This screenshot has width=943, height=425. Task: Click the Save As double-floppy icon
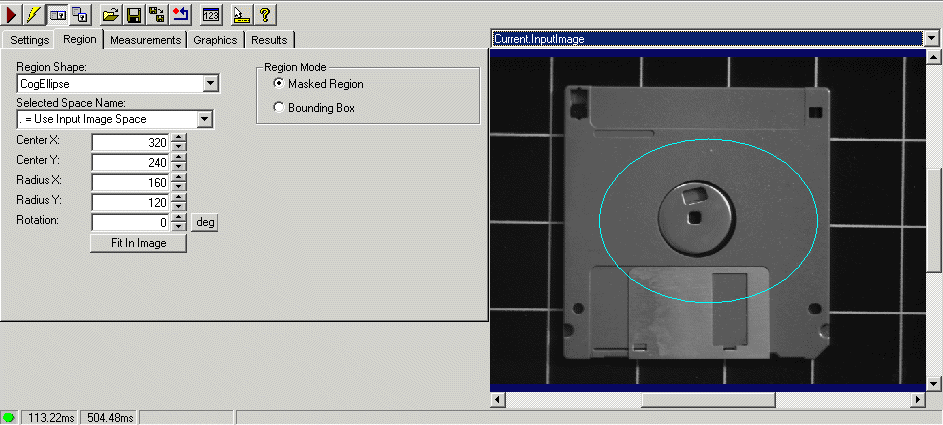click(x=156, y=14)
